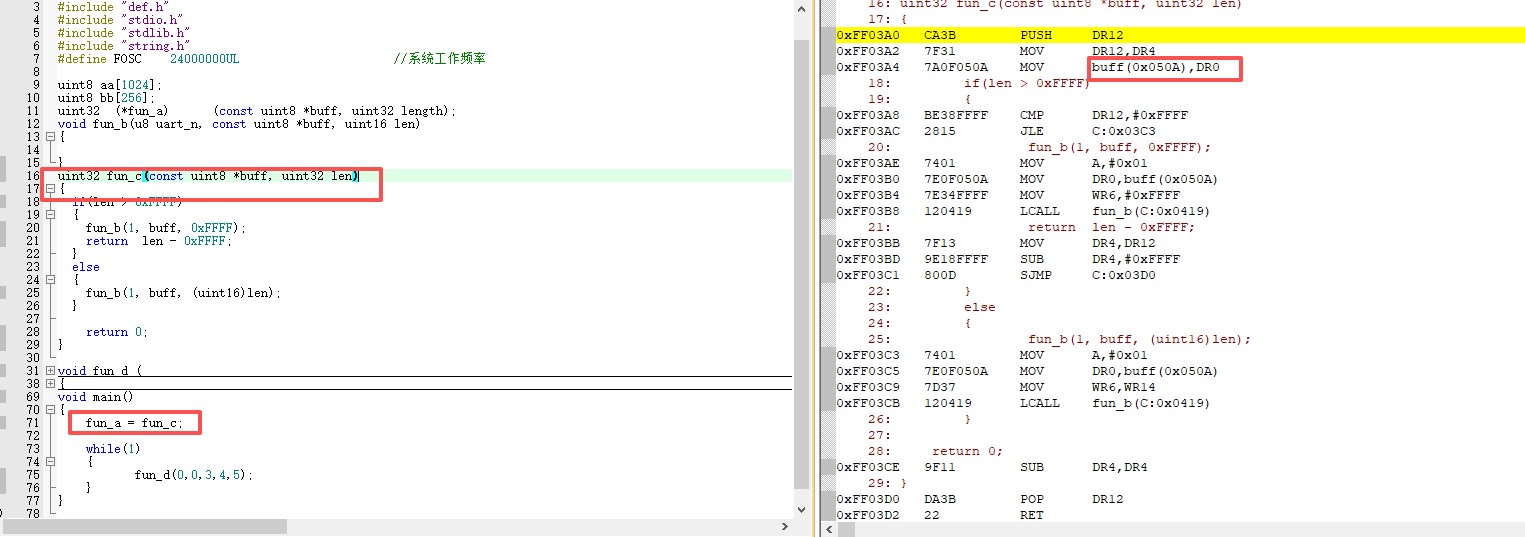Viewport: 1525px width, 537px height.
Task: Place cursor on the 'fun_a = fun_c;' line
Action: click(x=134, y=423)
